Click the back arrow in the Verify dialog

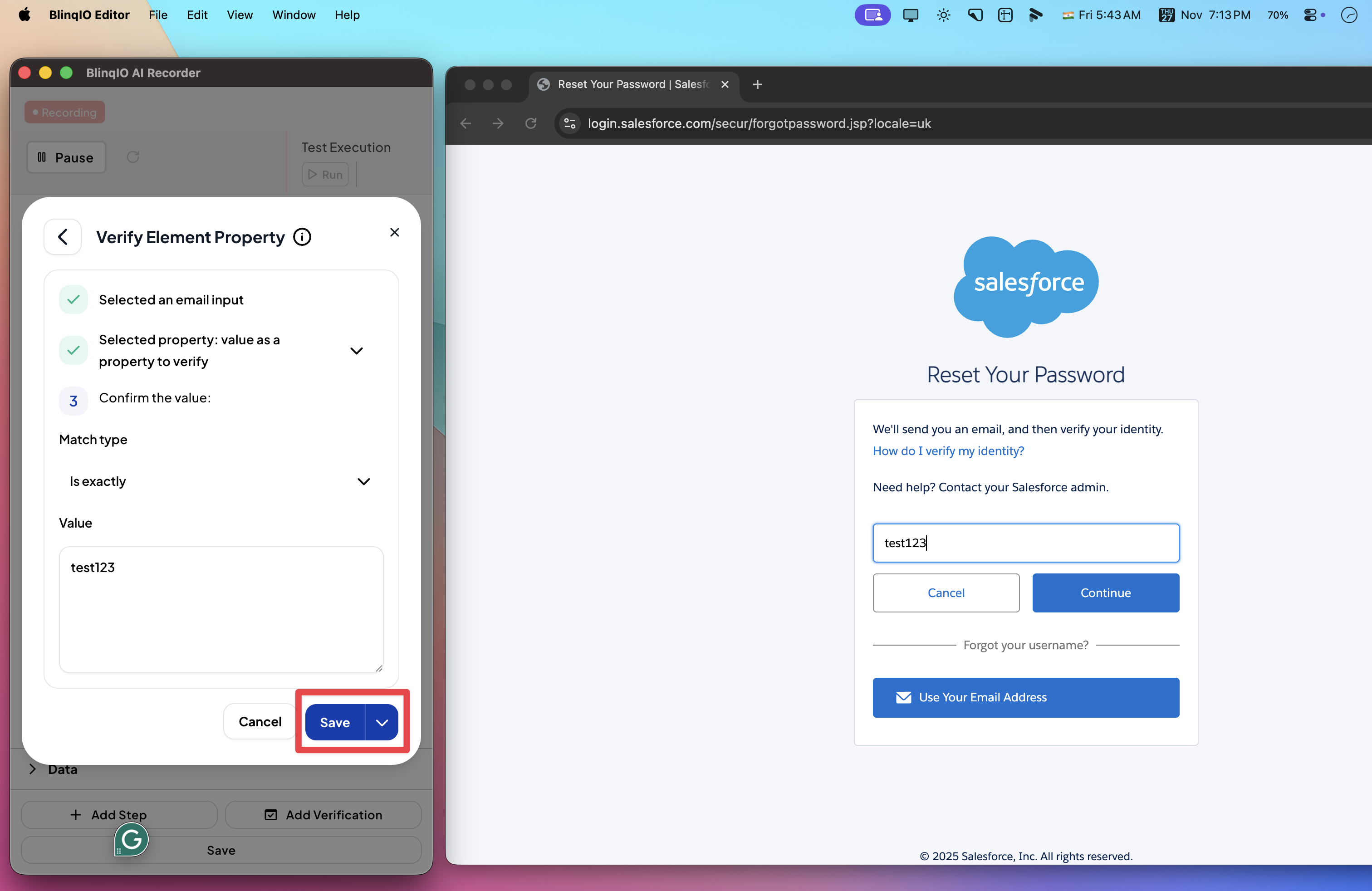[x=63, y=237]
